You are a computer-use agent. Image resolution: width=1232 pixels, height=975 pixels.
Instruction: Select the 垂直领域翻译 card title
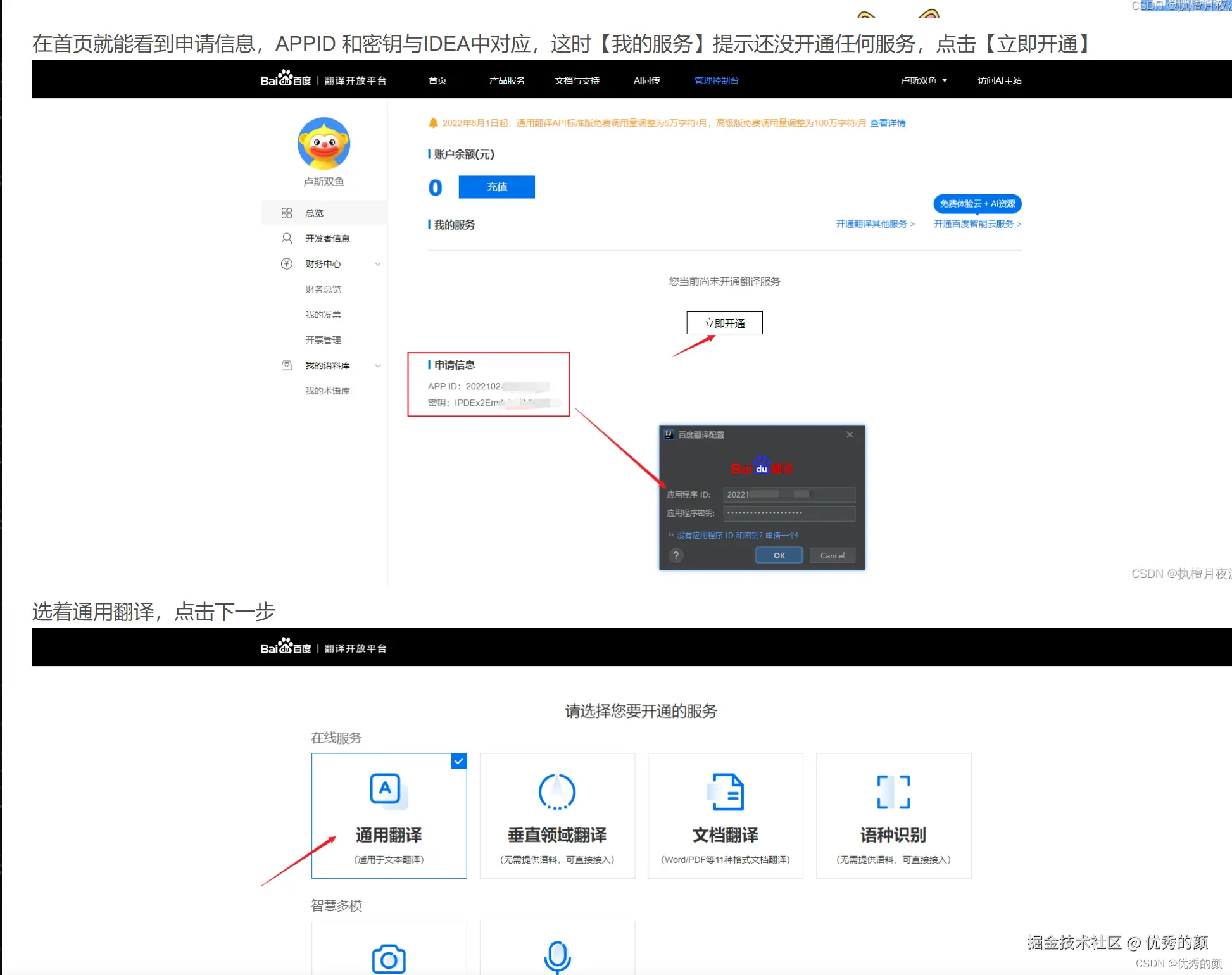point(557,836)
